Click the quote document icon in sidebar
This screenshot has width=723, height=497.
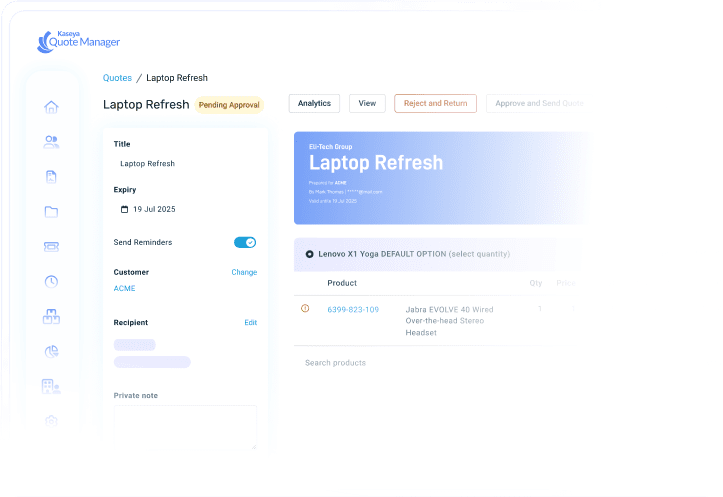point(51,177)
